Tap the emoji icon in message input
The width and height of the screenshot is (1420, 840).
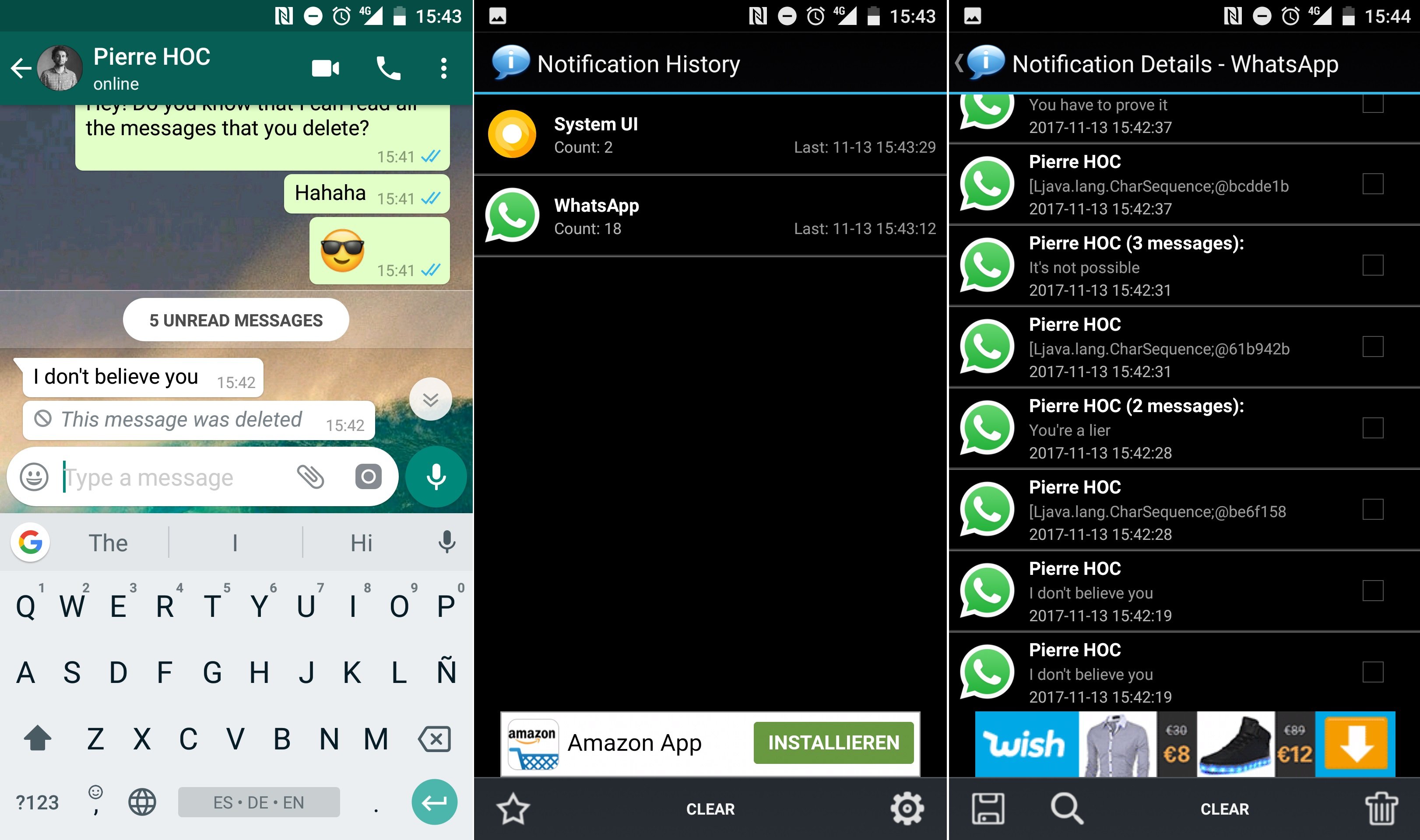pos(36,477)
